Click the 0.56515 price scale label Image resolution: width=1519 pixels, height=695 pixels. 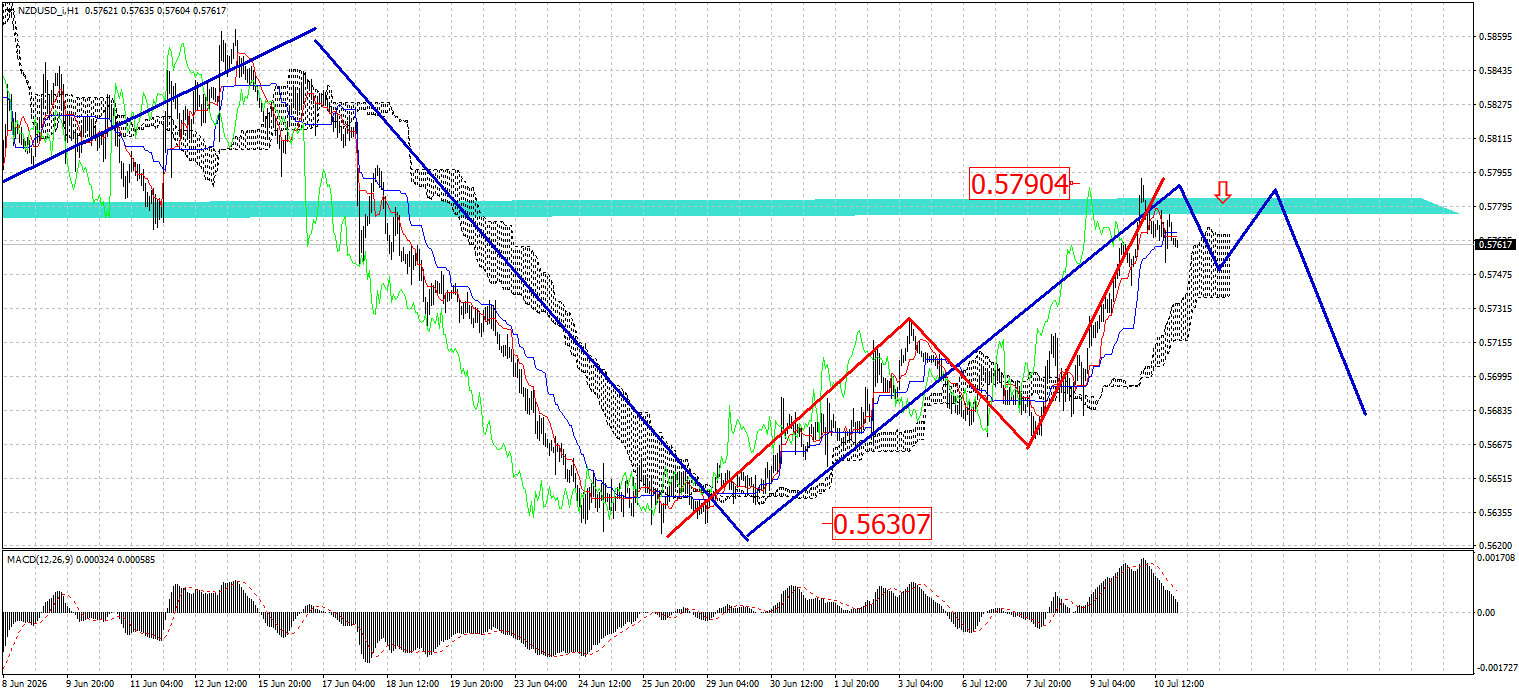1494,479
